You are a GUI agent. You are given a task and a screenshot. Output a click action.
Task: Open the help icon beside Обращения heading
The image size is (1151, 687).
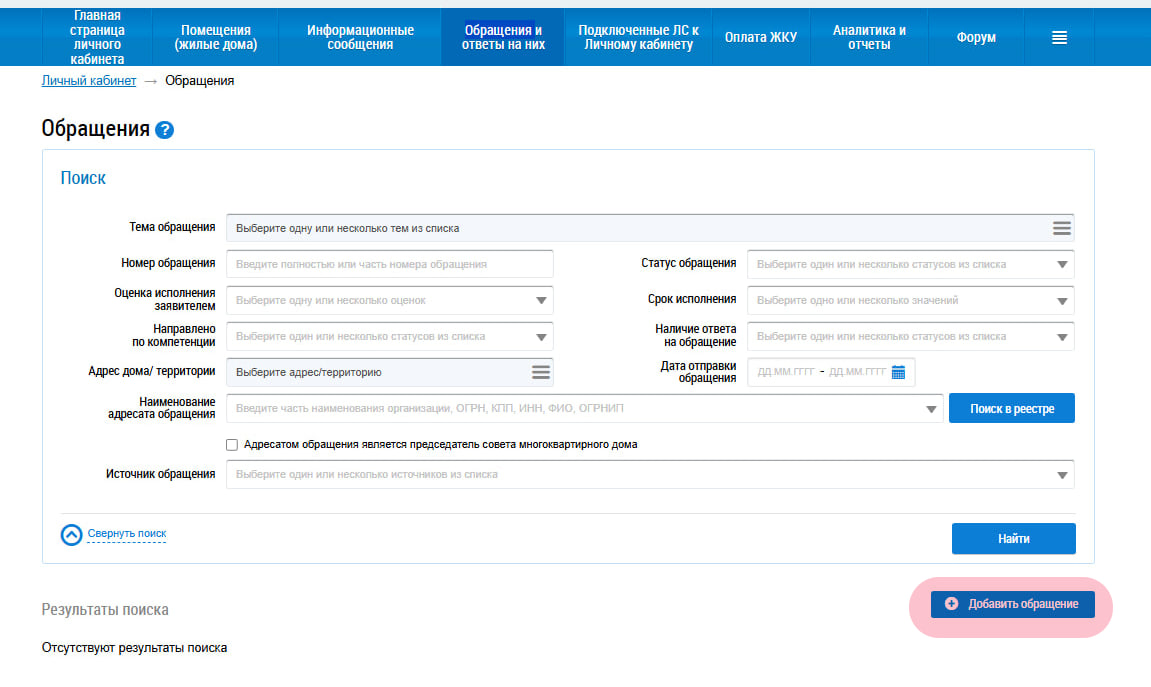(164, 130)
